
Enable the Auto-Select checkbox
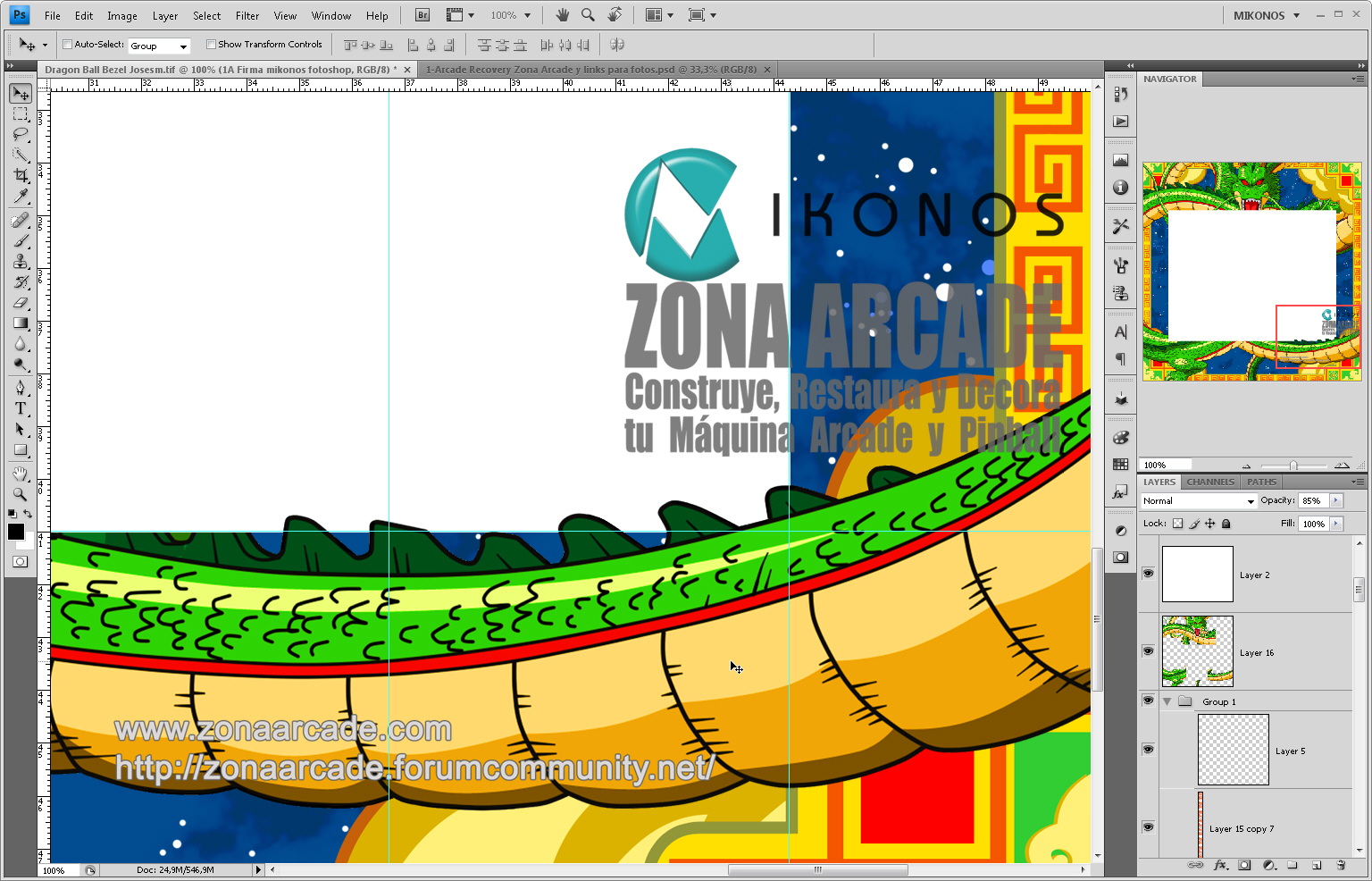click(x=67, y=44)
